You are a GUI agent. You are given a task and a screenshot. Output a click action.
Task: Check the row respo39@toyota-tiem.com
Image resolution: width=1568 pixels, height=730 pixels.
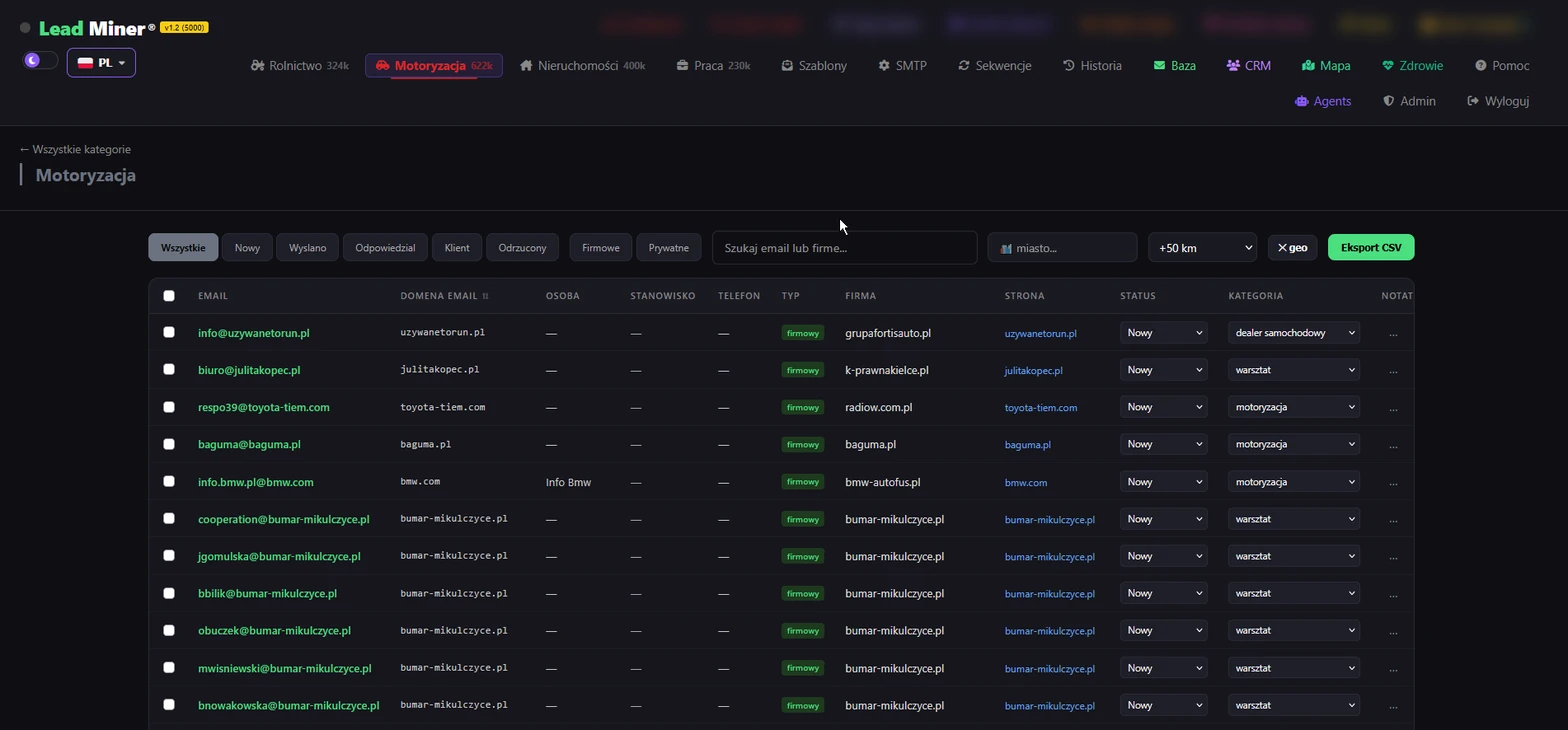(x=169, y=407)
